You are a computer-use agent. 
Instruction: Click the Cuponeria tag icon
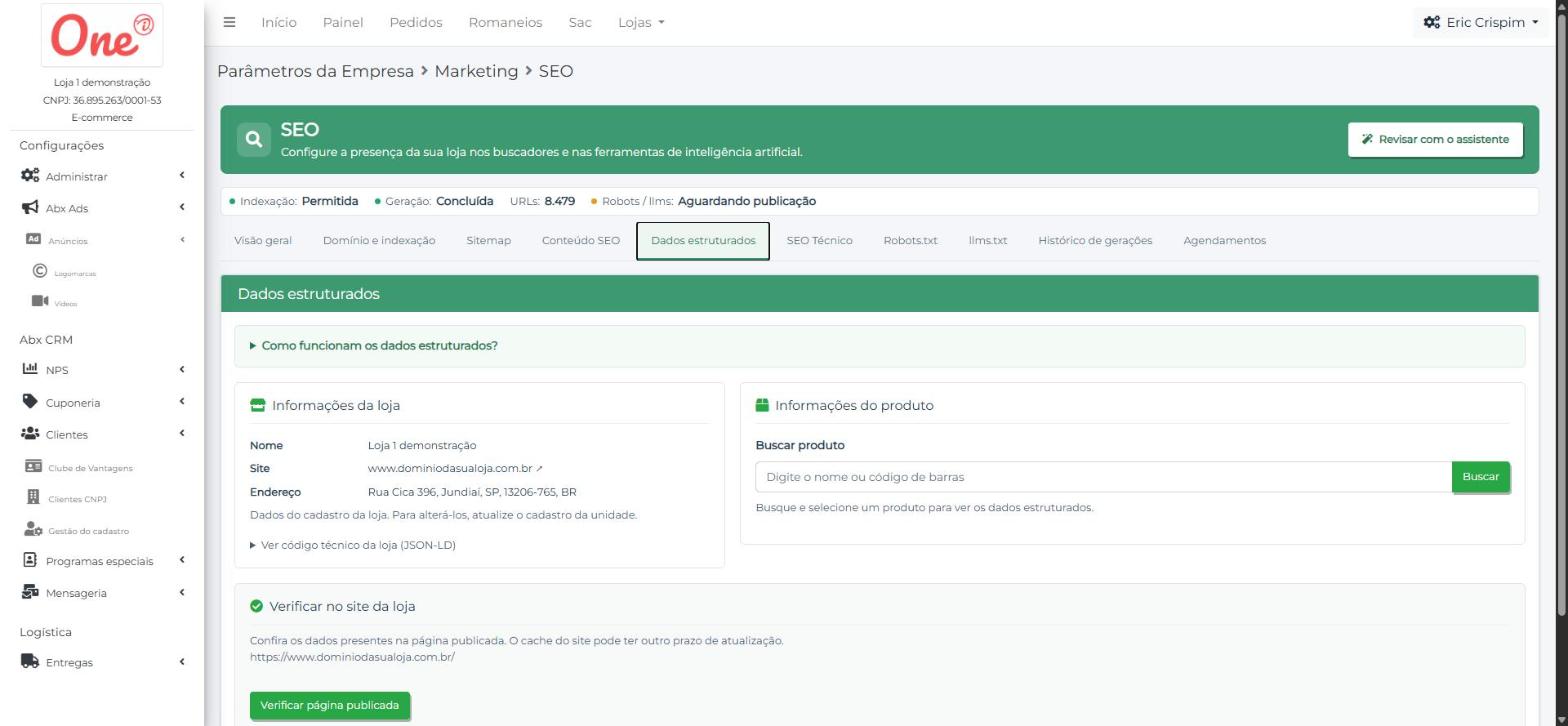[30, 402]
